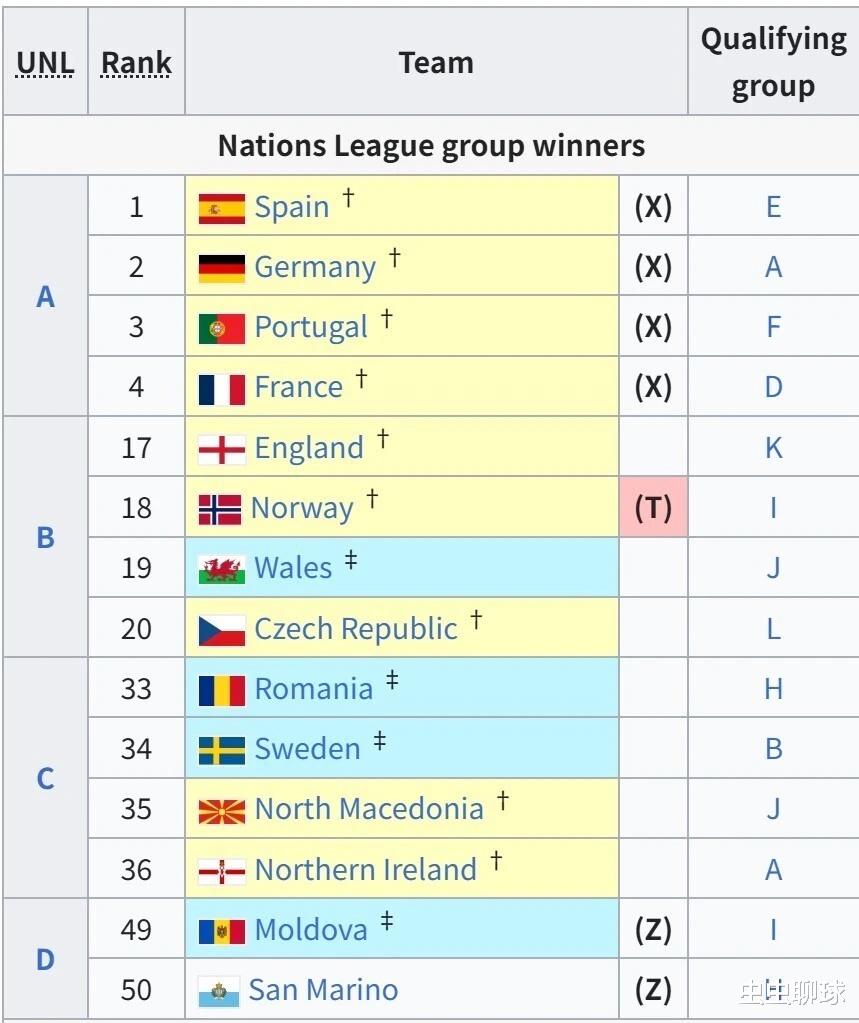Click the North Macedonia flag icon

click(221, 810)
